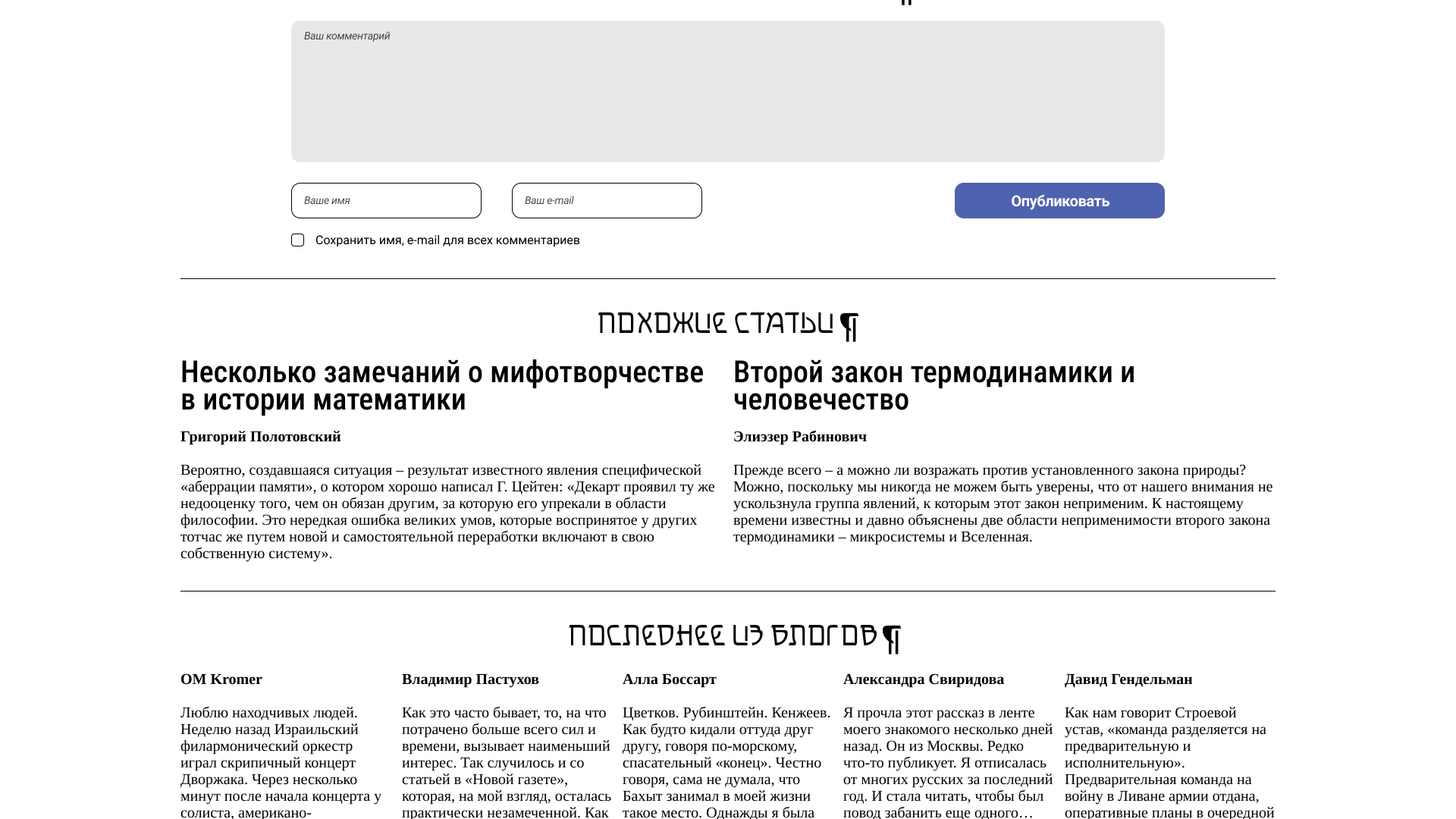Click inside the «Ваш комментарий» text area
Image resolution: width=1456 pixels, height=819 pixels.
pyautogui.click(x=727, y=91)
